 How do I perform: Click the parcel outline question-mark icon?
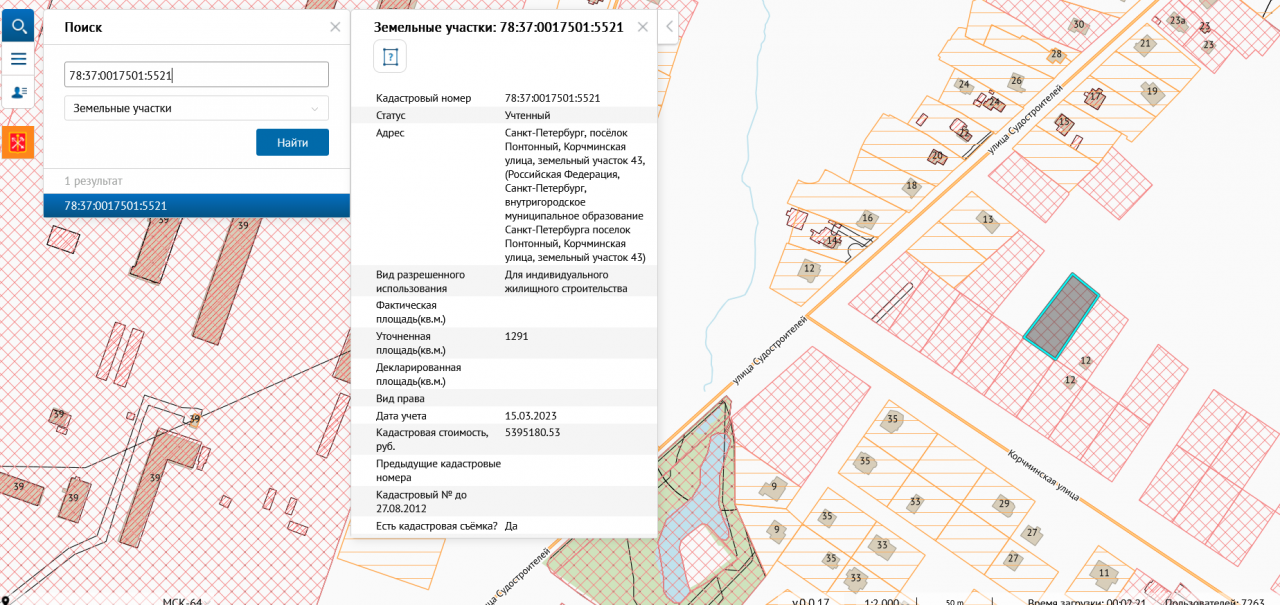tap(390, 57)
